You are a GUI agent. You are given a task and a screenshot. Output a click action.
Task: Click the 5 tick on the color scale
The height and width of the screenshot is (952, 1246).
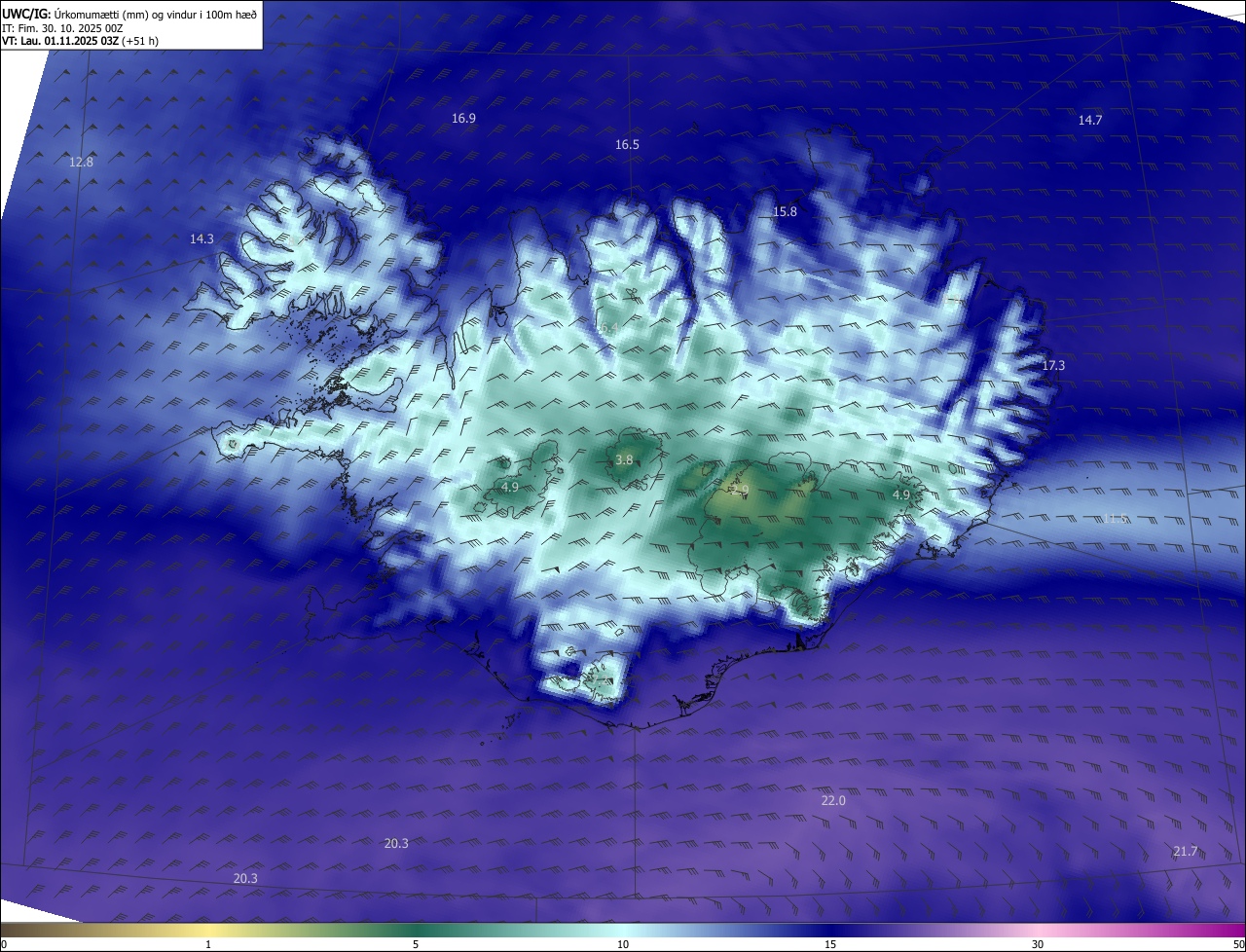pyautogui.click(x=416, y=944)
